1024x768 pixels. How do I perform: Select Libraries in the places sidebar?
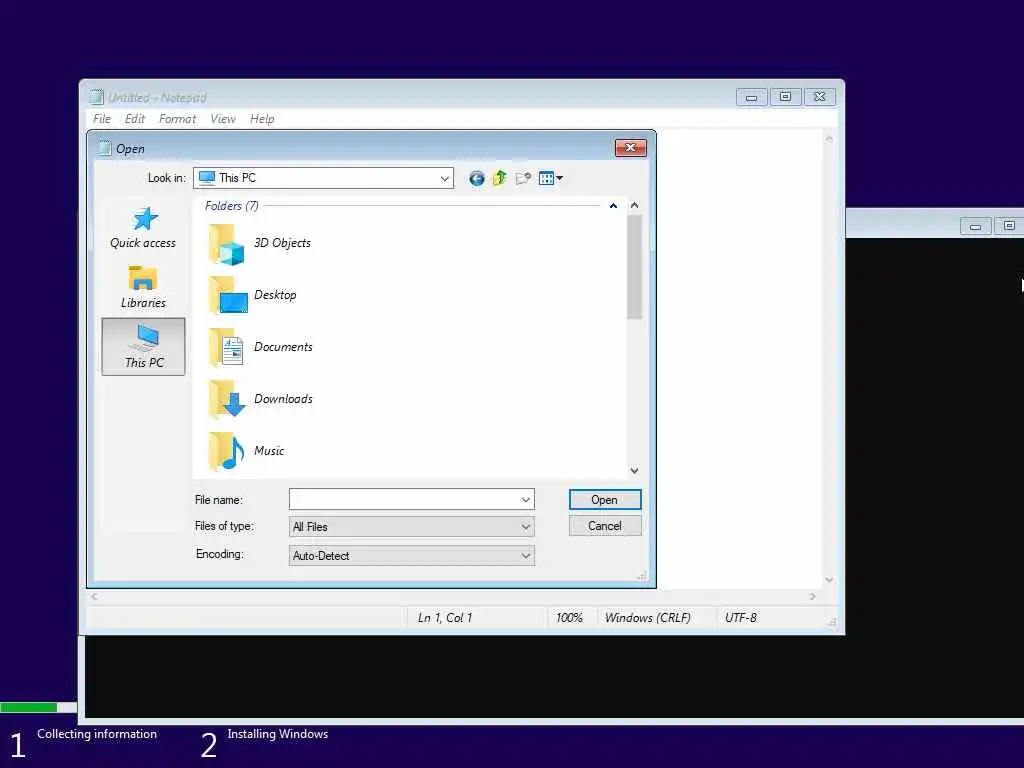coord(143,287)
